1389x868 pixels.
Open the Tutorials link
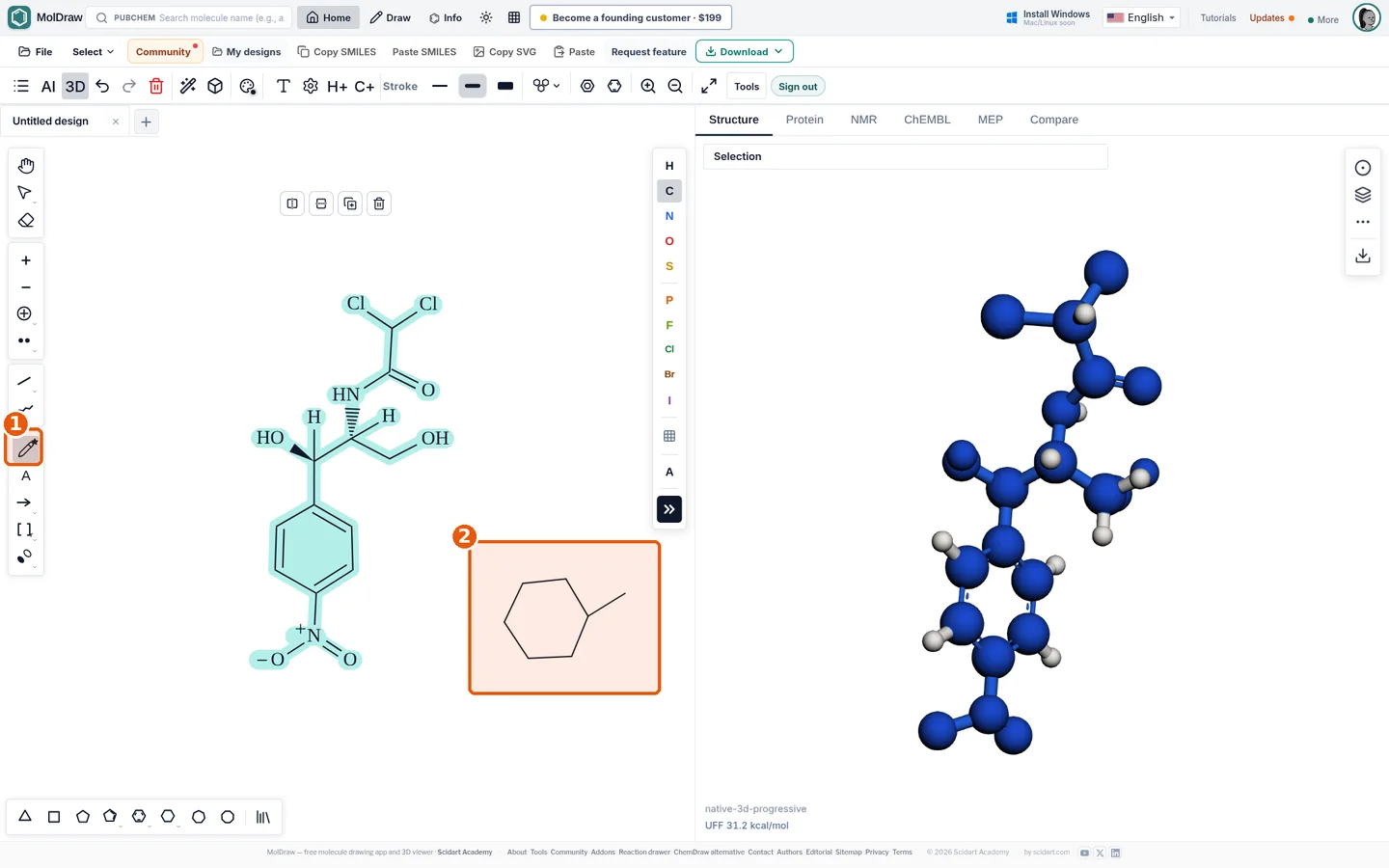(1217, 18)
